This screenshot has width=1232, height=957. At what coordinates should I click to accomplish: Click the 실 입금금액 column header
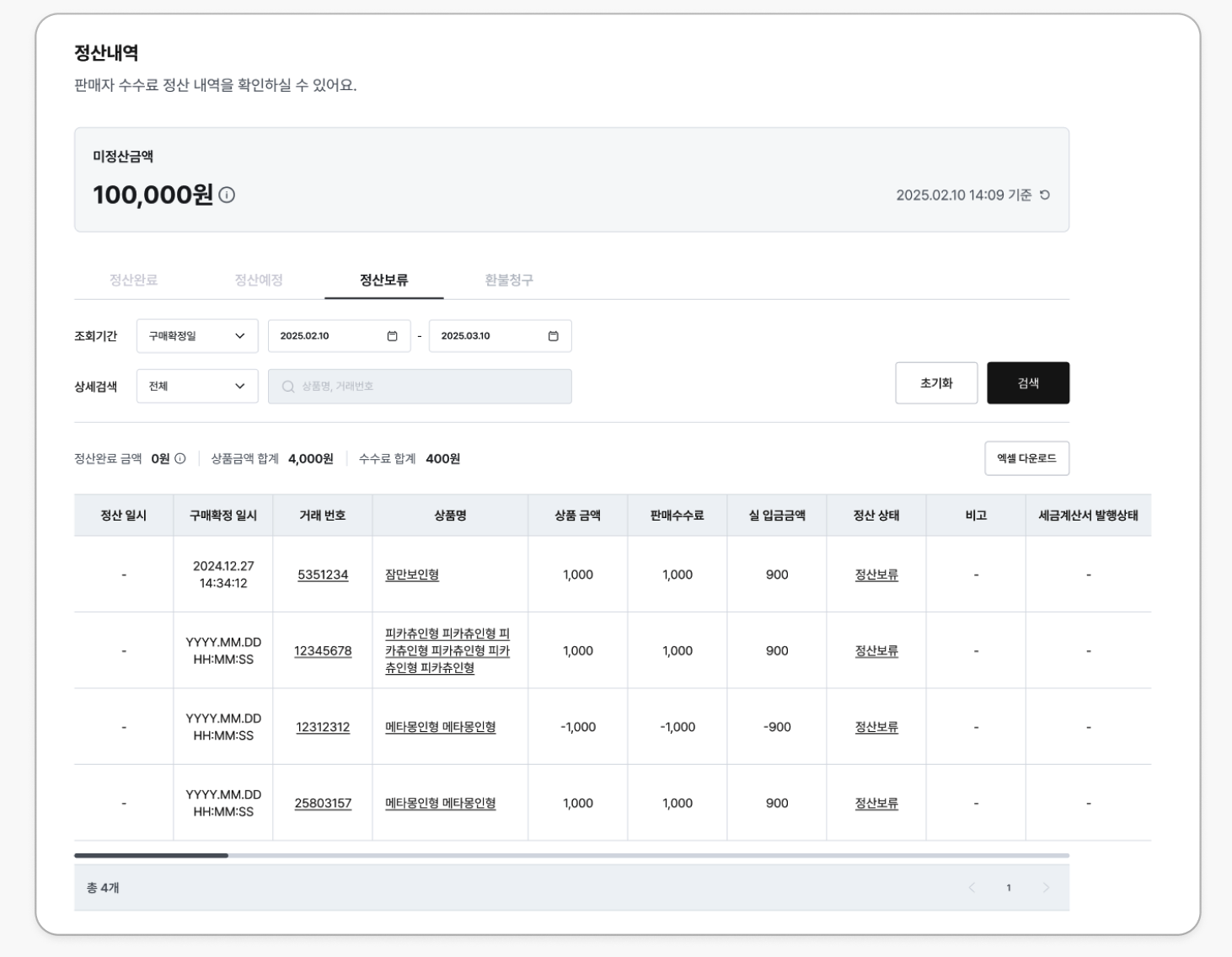click(x=777, y=516)
